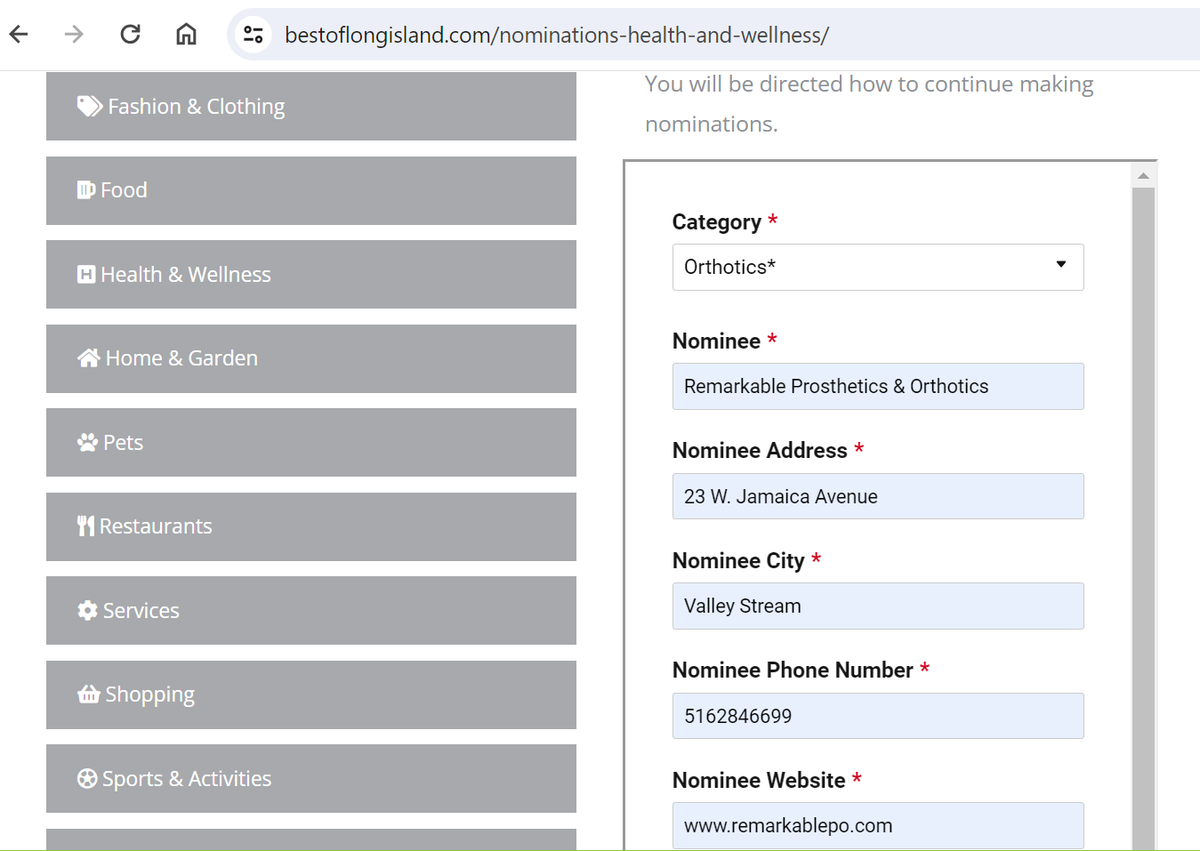Click the 'Nominee Phone Number' label

pyautogui.click(x=793, y=670)
